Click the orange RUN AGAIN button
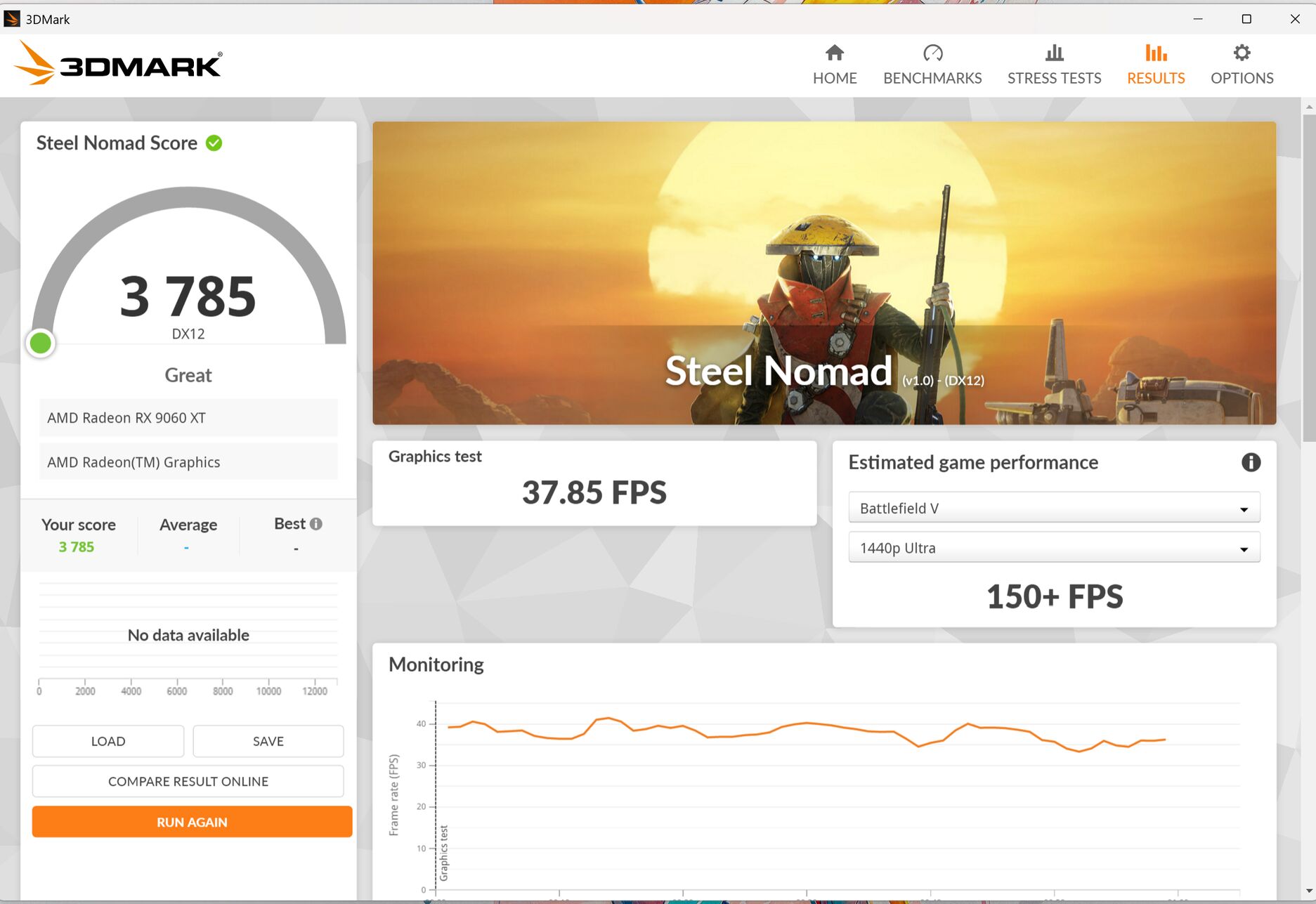The height and width of the screenshot is (904, 1316). click(x=192, y=822)
